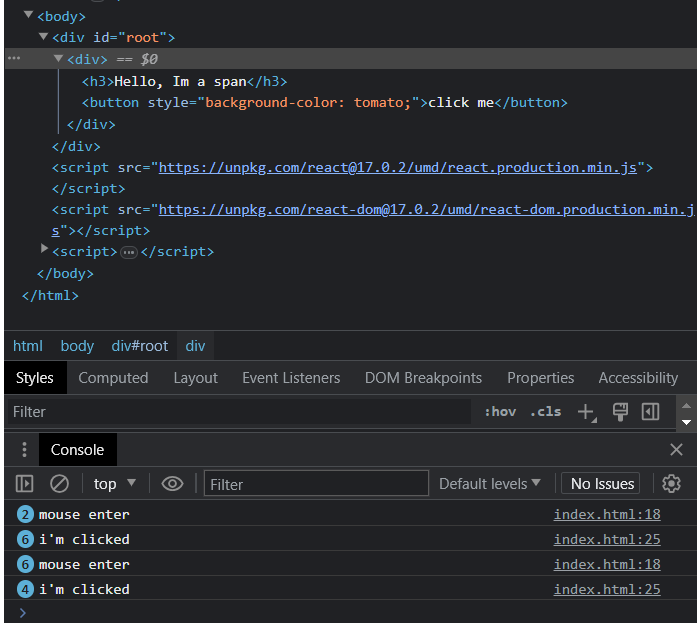Open index.html:25 link of first i'm clicked

(607, 539)
